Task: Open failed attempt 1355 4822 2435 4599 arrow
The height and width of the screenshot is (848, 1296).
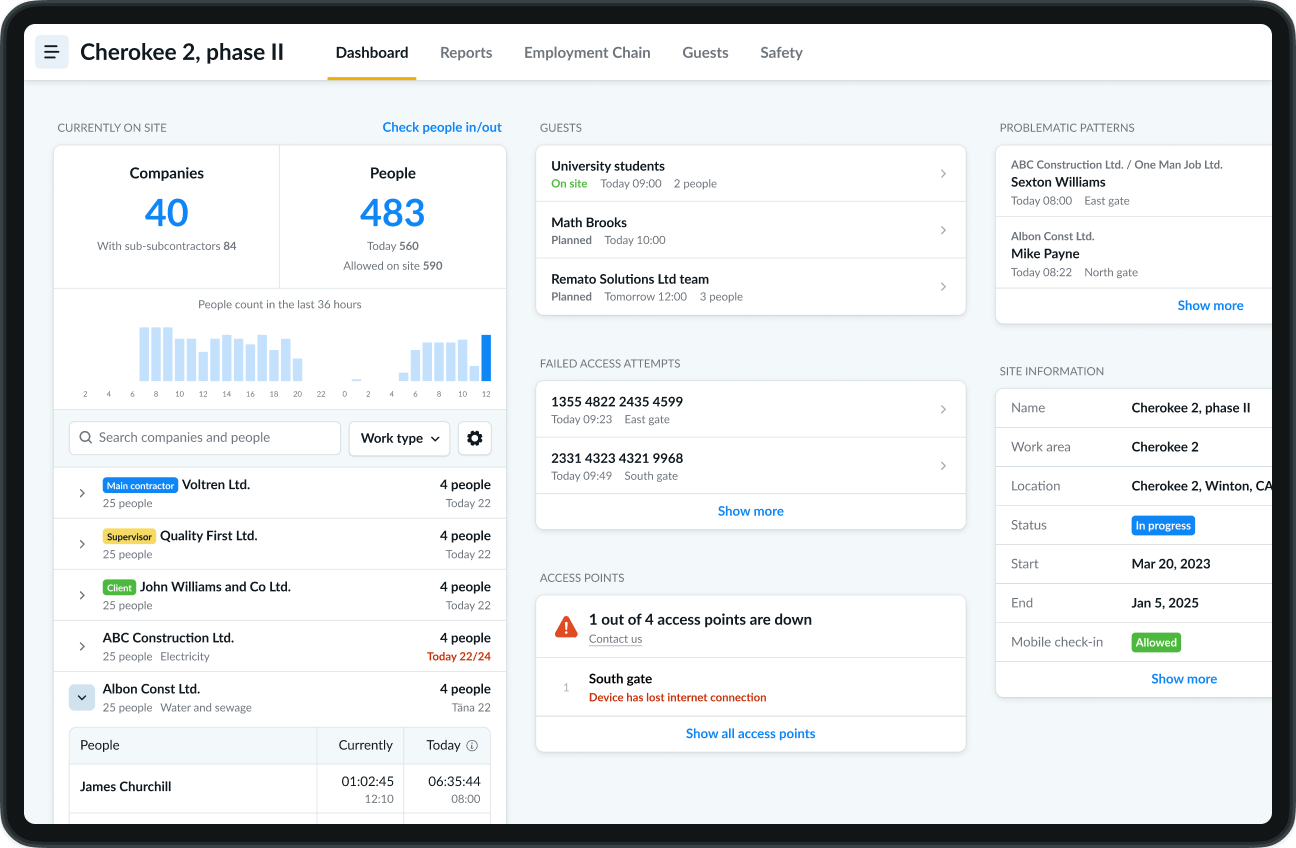Action: 943,409
